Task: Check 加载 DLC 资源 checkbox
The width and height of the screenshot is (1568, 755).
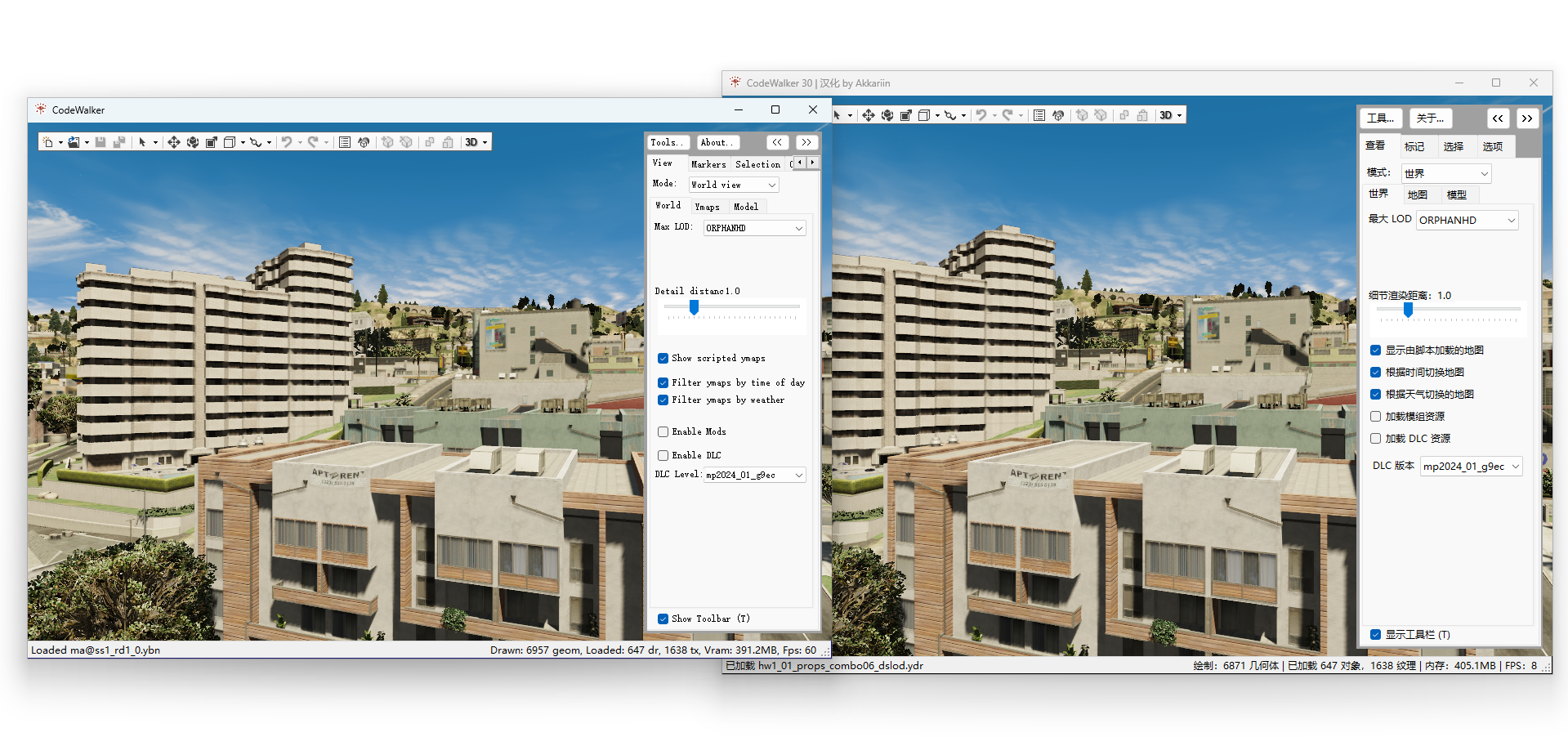Action: pyautogui.click(x=1375, y=438)
